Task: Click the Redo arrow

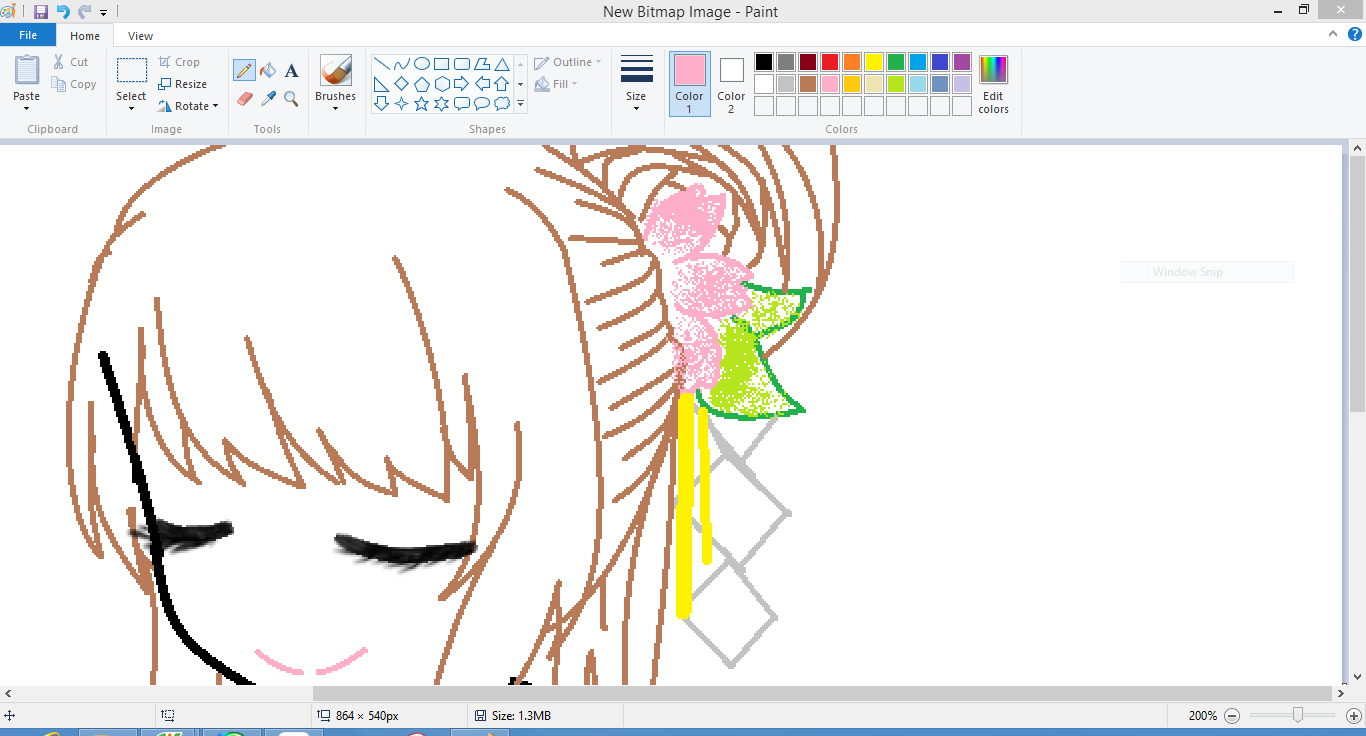Action: (84, 12)
